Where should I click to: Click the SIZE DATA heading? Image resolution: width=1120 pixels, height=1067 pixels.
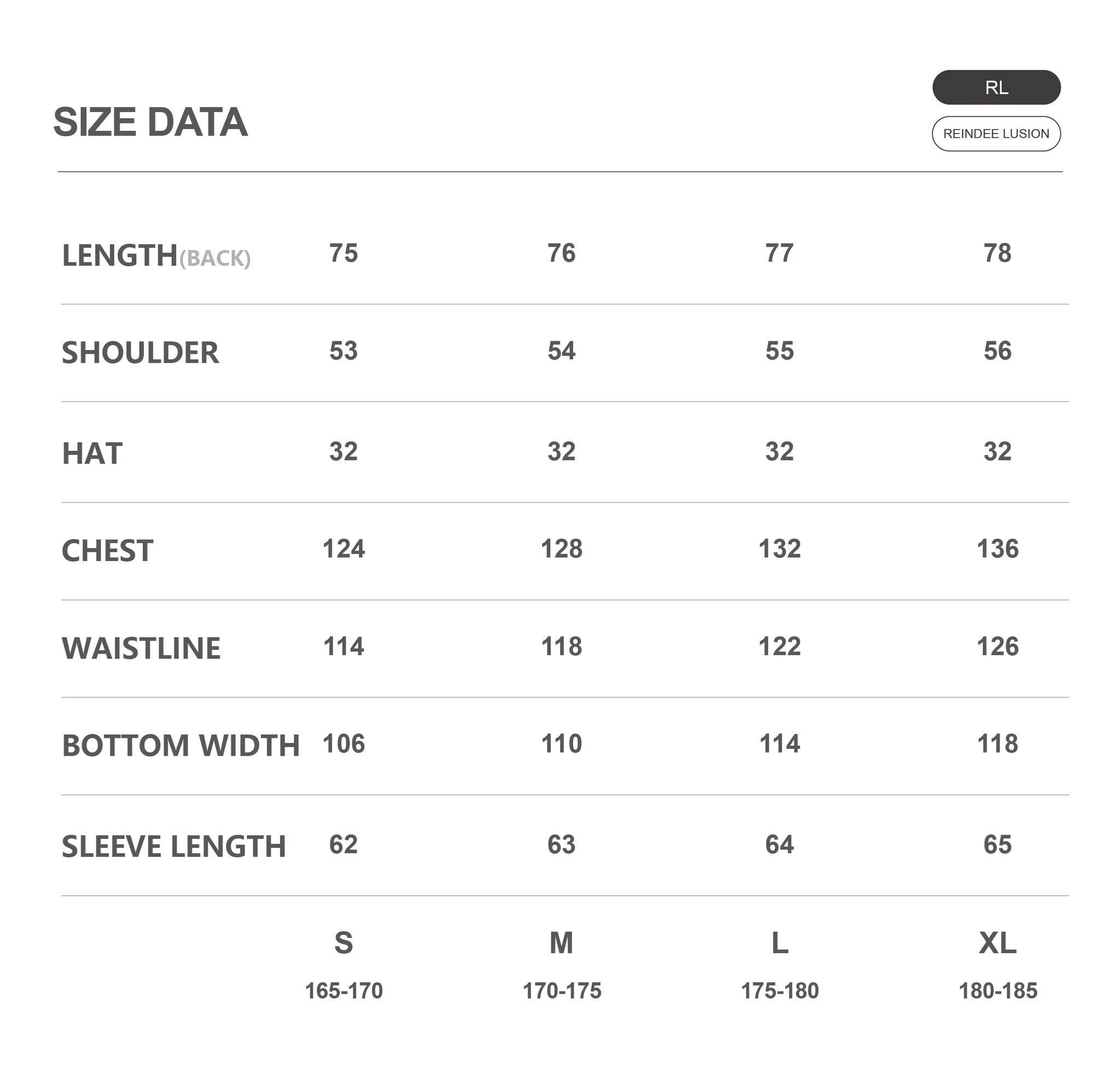150,123
